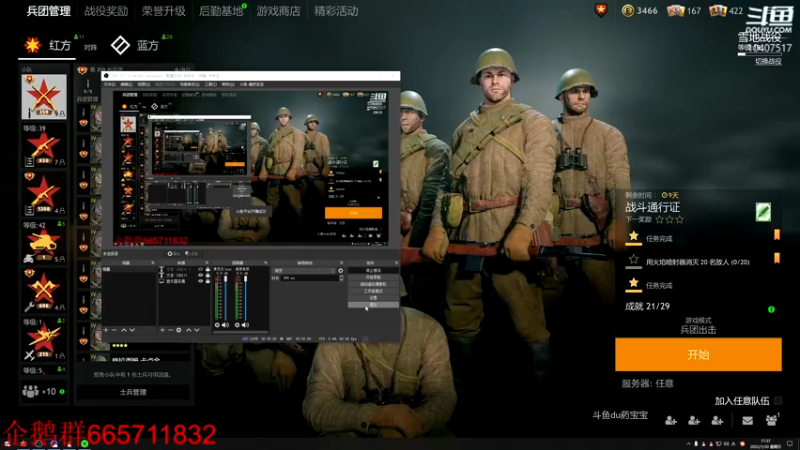Open the OBS transition type combo box

[x=305, y=270]
